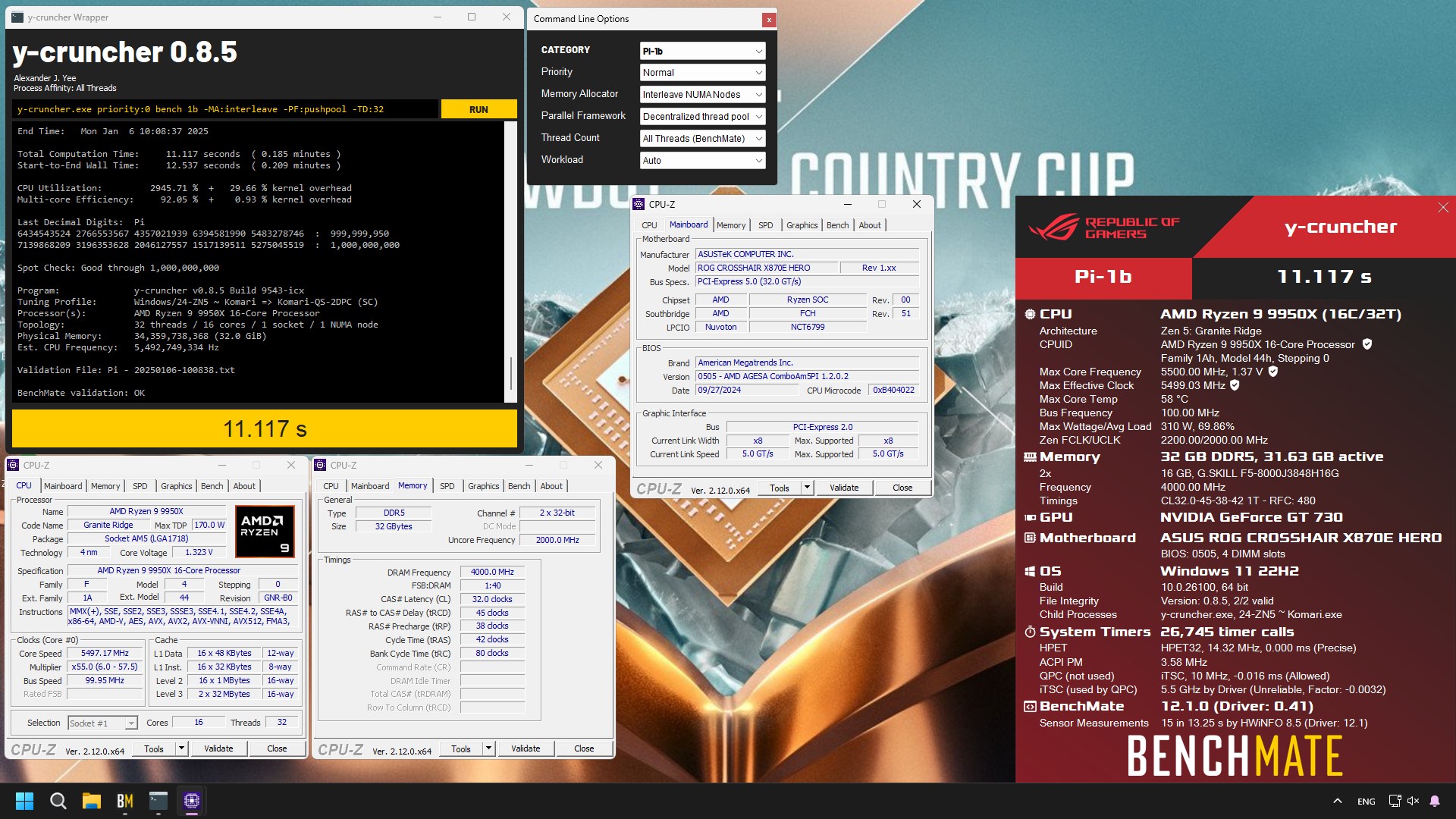Image resolution: width=1456 pixels, height=819 pixels.
Task: Click verified shield by Max Core Frequency
Action: click(1273, 372)
